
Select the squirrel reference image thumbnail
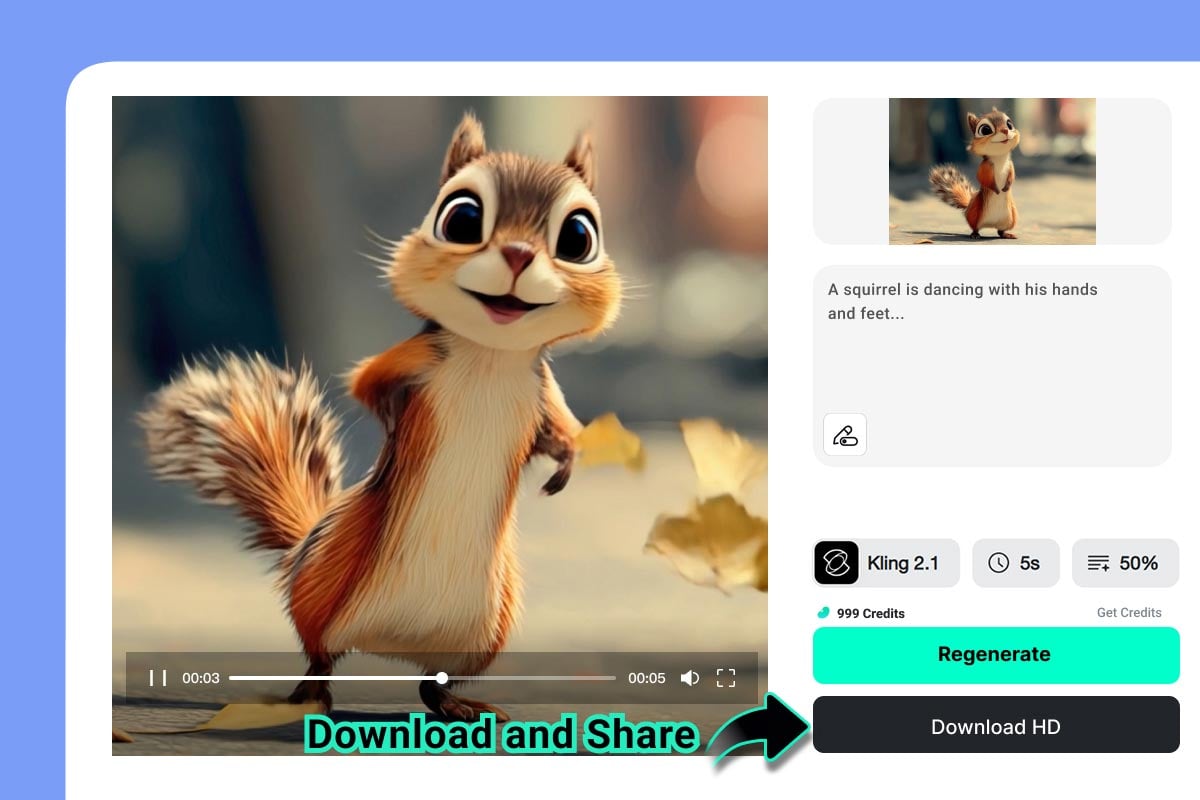[992, 171]
